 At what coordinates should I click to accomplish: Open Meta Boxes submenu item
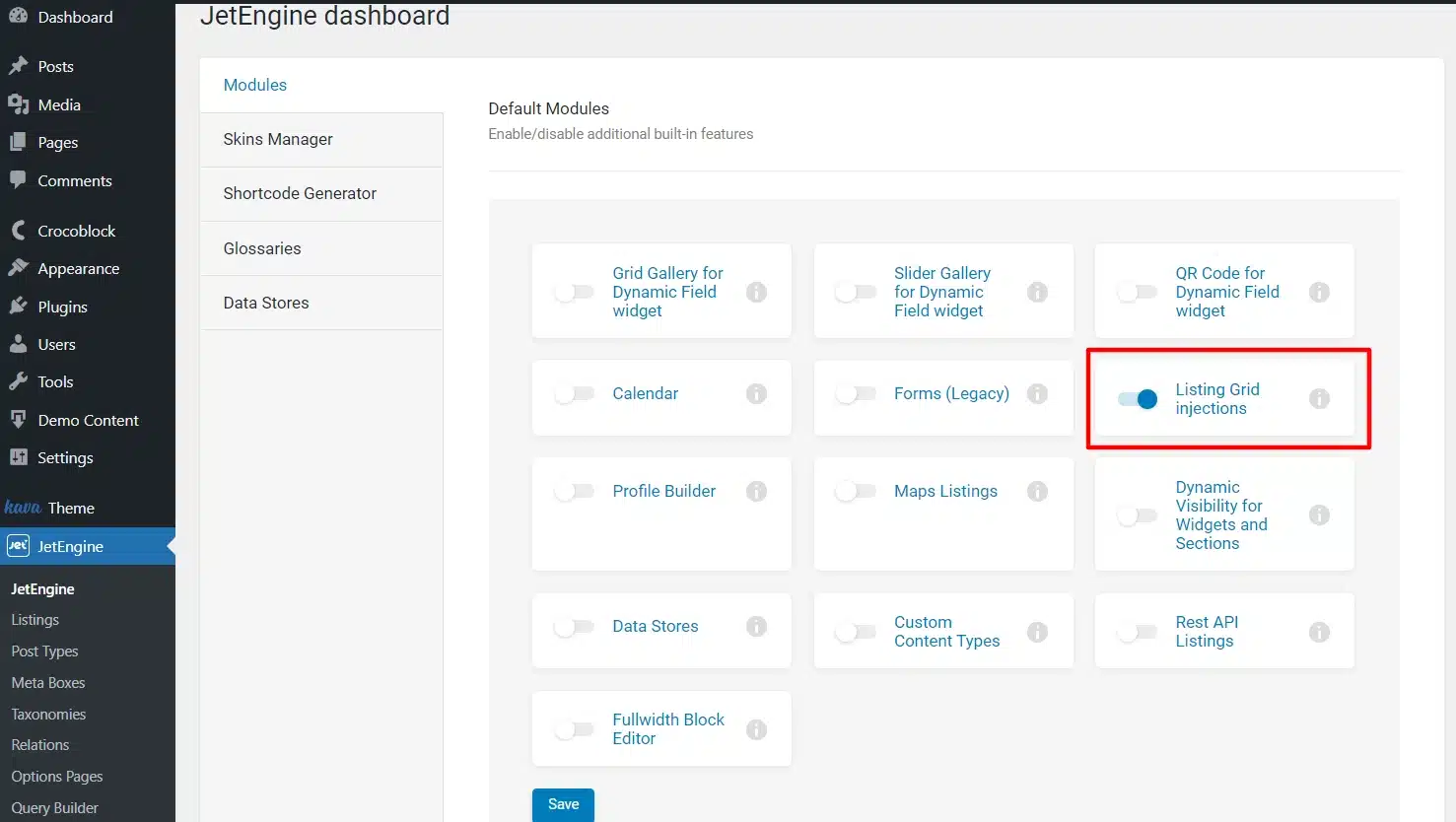(47, 682)
